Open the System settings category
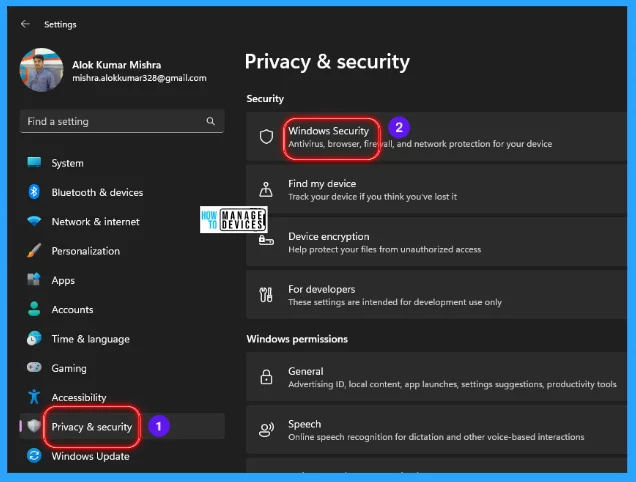This screenshot has height=482, width=636. point(68,163)
